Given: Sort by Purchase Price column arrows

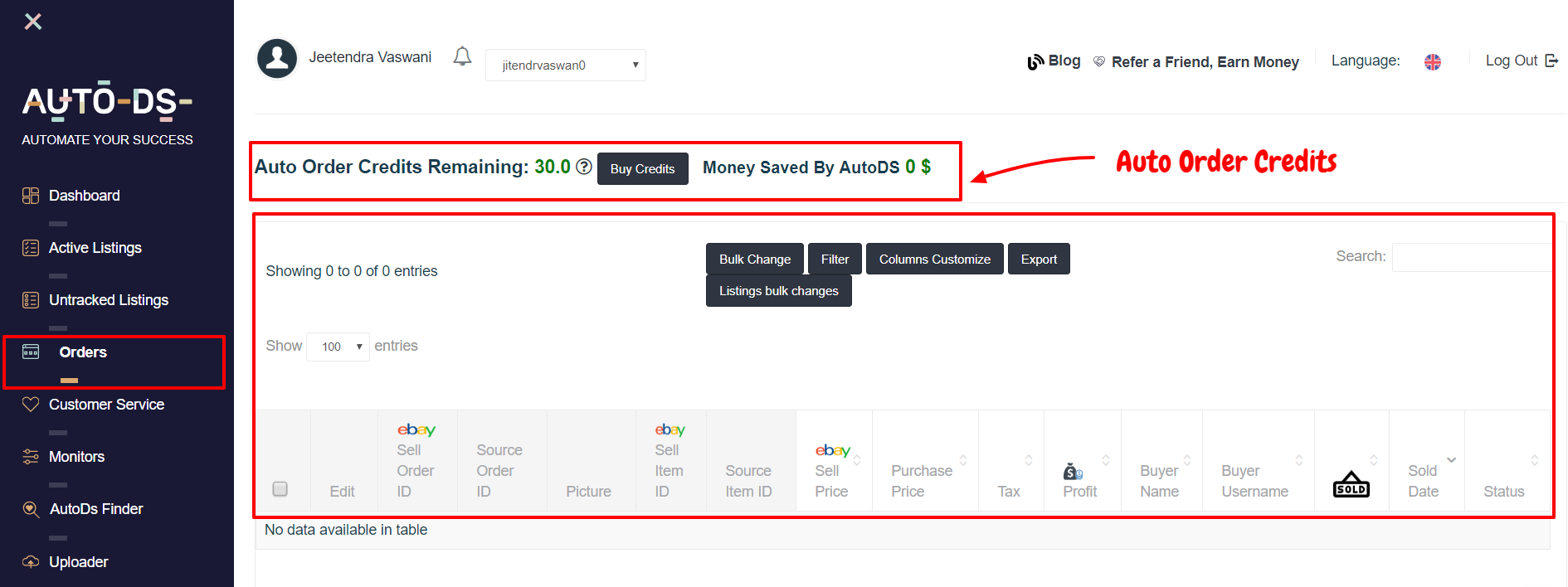Looking at the screenshot, I should click(x=963, y=460).
